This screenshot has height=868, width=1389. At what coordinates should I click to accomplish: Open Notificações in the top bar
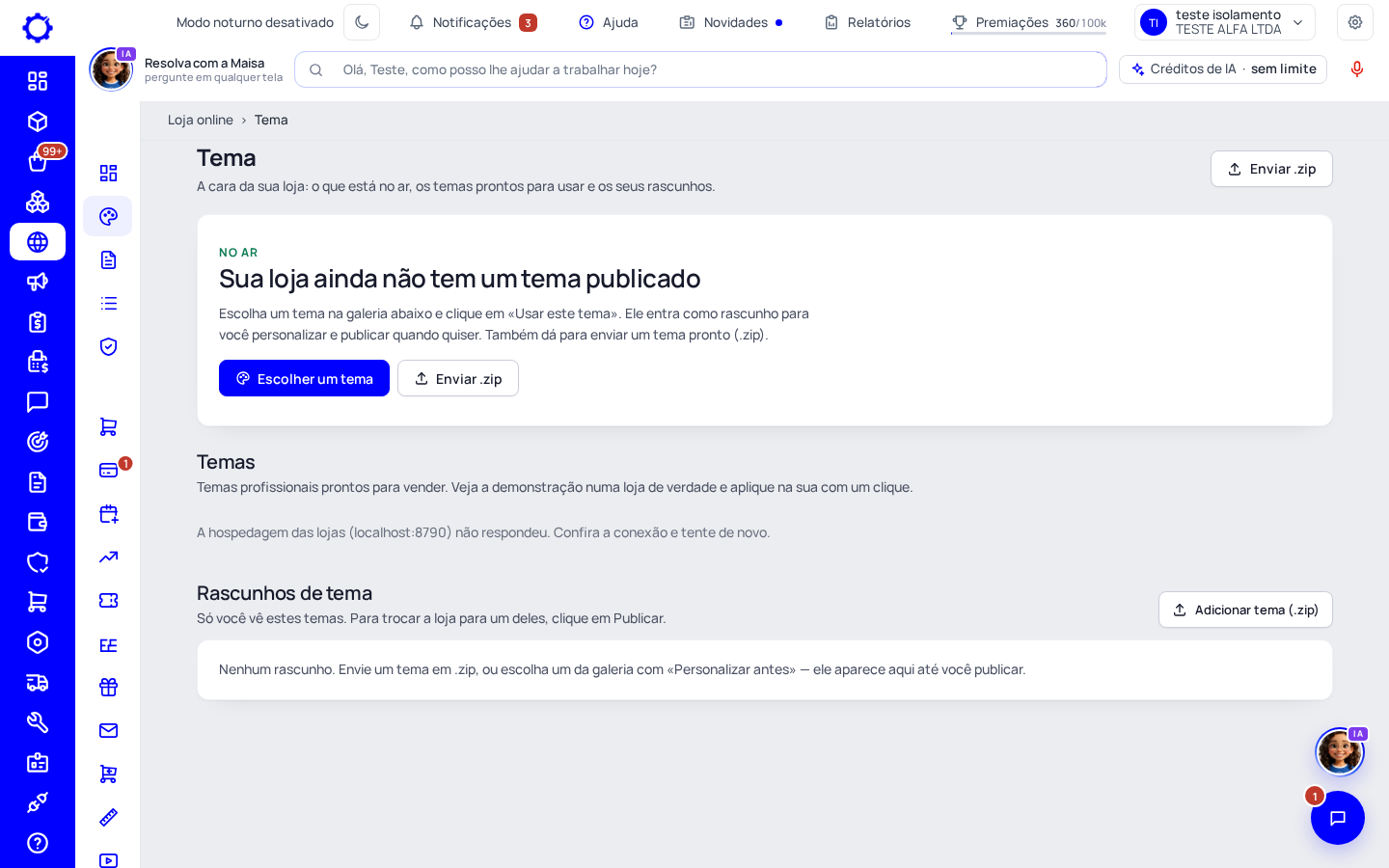tap(473, 22)
